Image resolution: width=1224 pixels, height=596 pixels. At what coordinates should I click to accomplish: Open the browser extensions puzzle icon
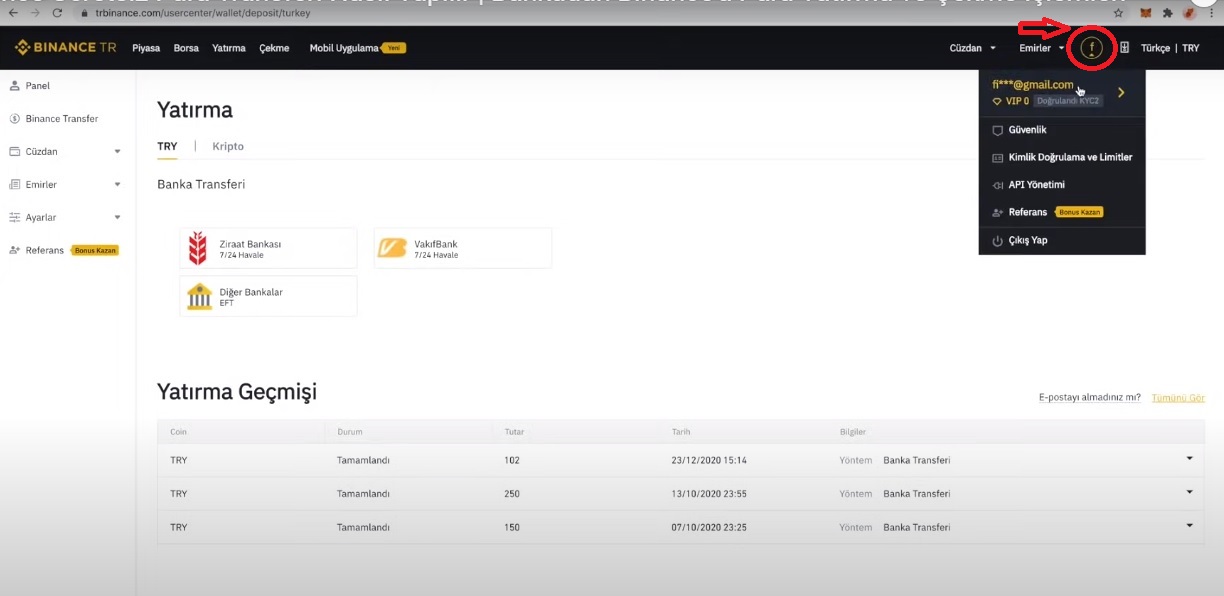click(1167, 13)
